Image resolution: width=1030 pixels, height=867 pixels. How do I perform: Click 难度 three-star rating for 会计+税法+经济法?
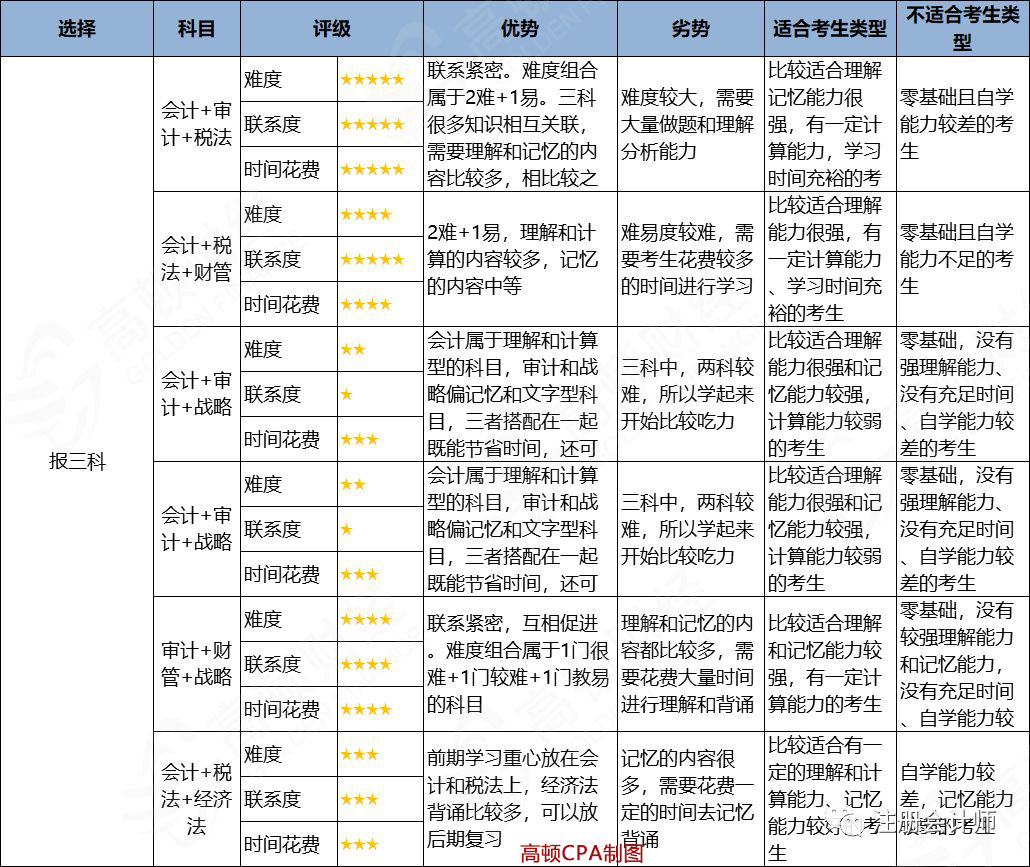tap(359, 755)
